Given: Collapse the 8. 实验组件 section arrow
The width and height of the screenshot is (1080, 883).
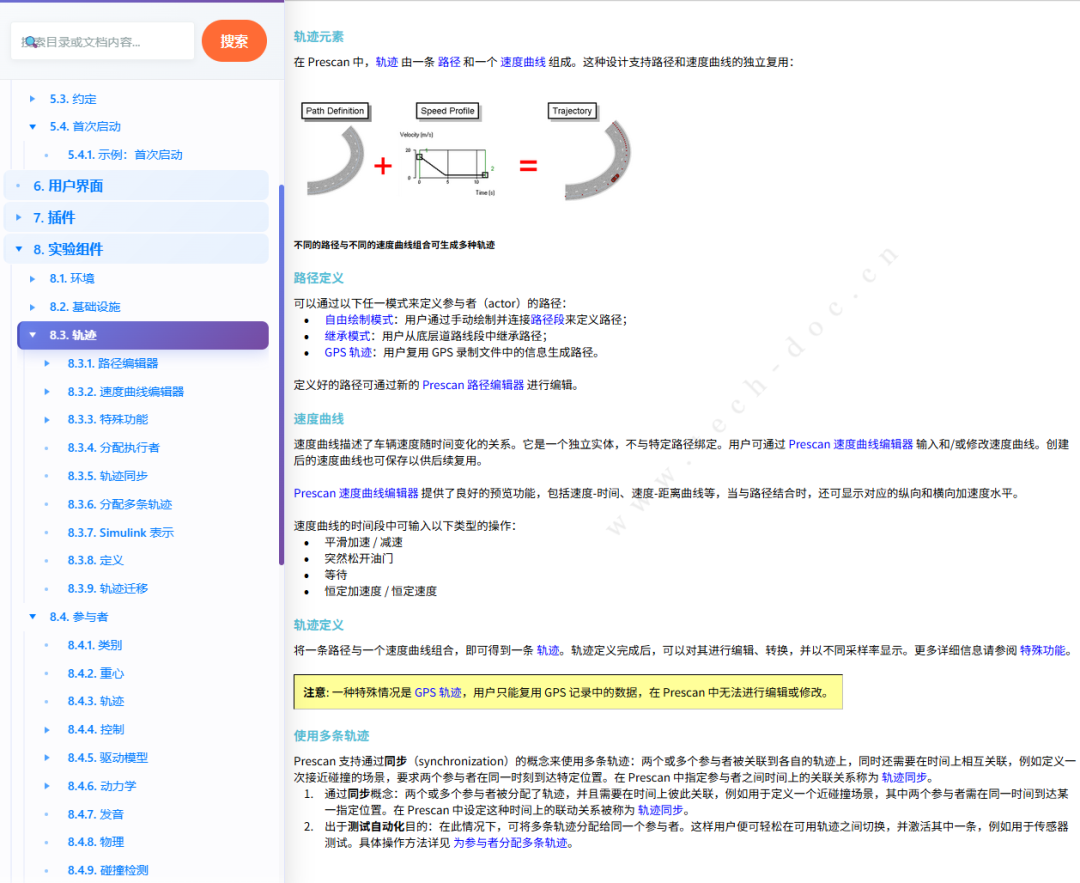Looking at the screenshot, I should click(19, 249).
